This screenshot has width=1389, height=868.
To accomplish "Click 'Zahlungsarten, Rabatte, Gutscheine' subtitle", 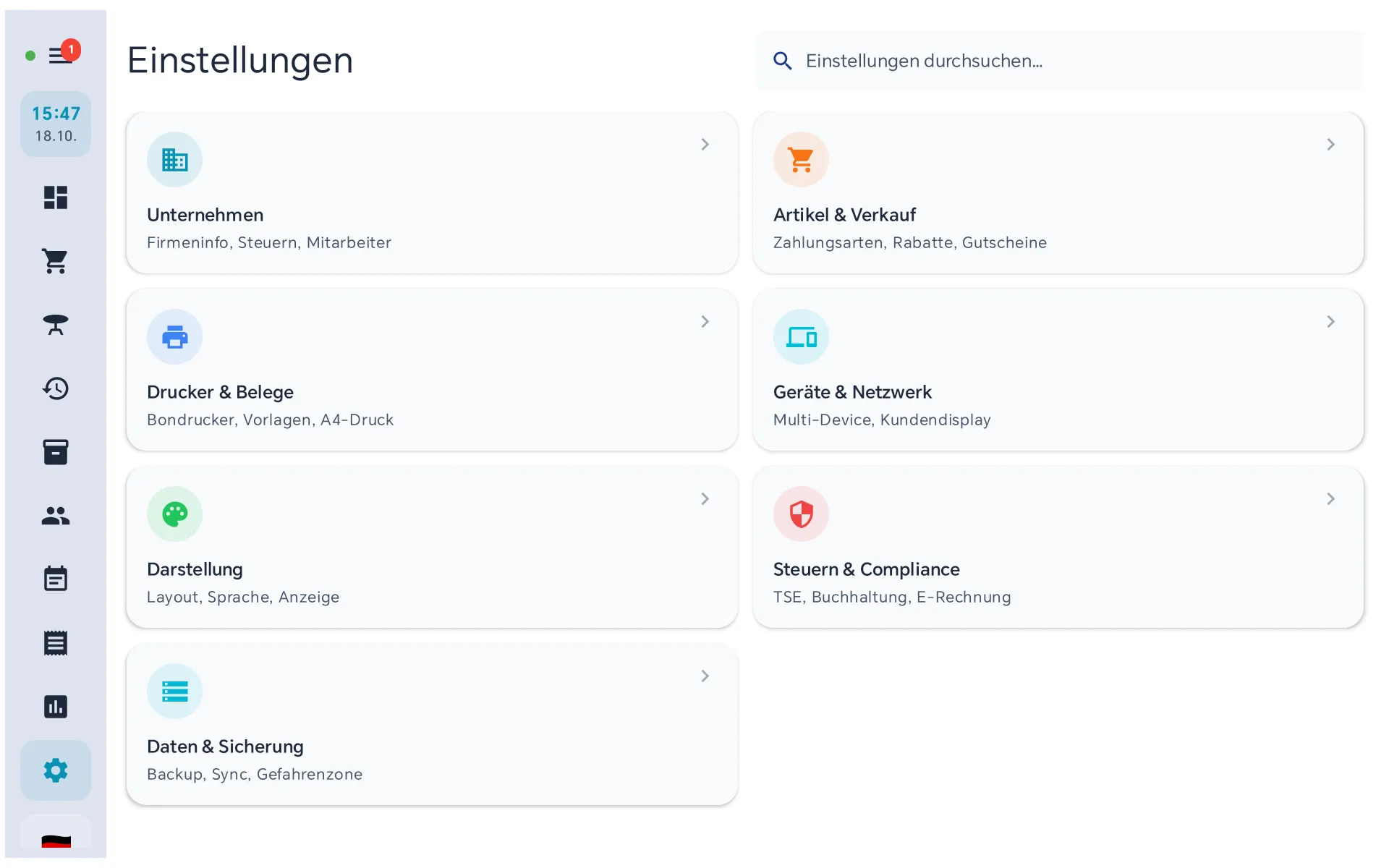I will [x=910, y=243].
